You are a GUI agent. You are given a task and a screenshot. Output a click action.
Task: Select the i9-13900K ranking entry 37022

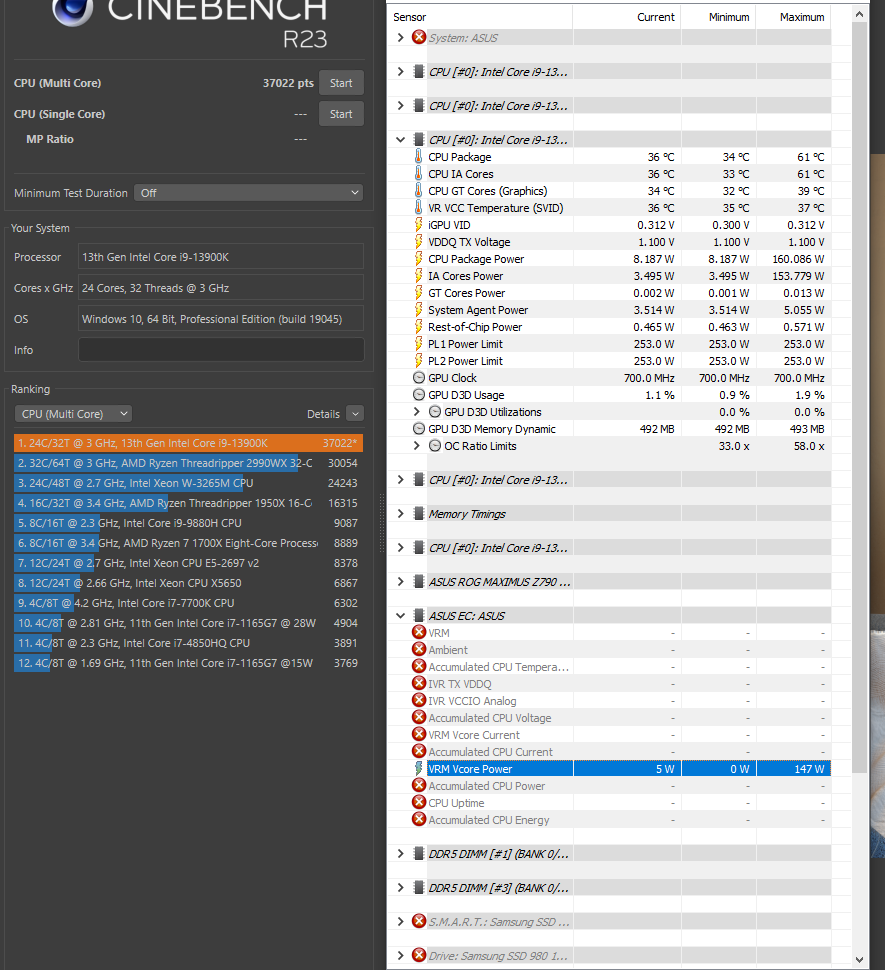[188, 443]
